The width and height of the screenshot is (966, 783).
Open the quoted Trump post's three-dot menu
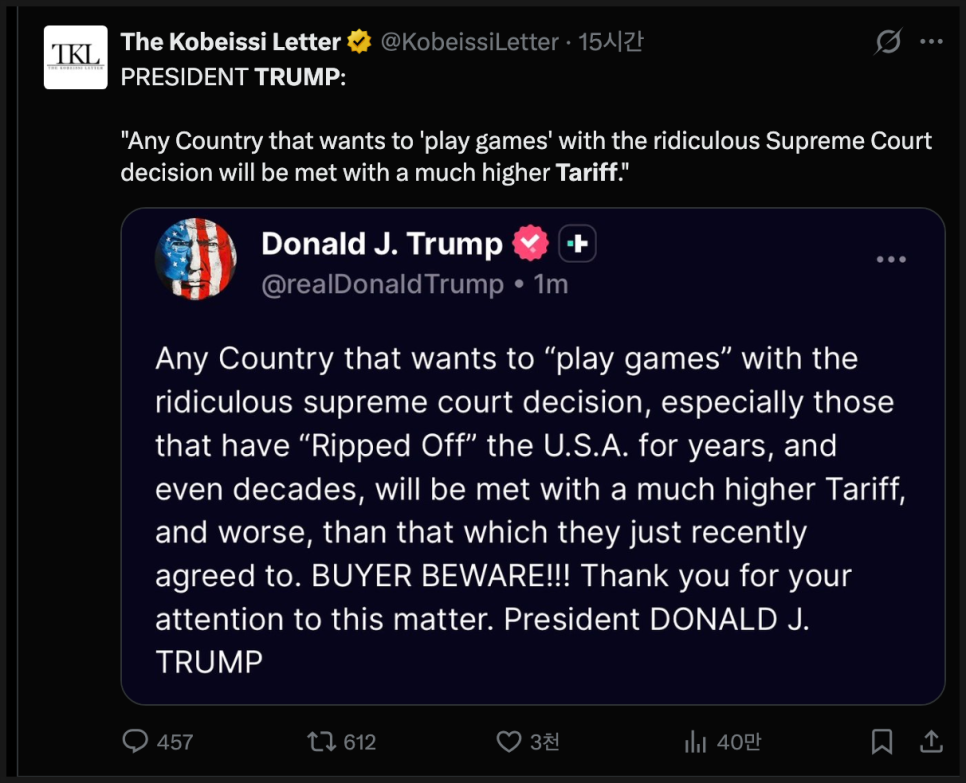coord(891,260)
